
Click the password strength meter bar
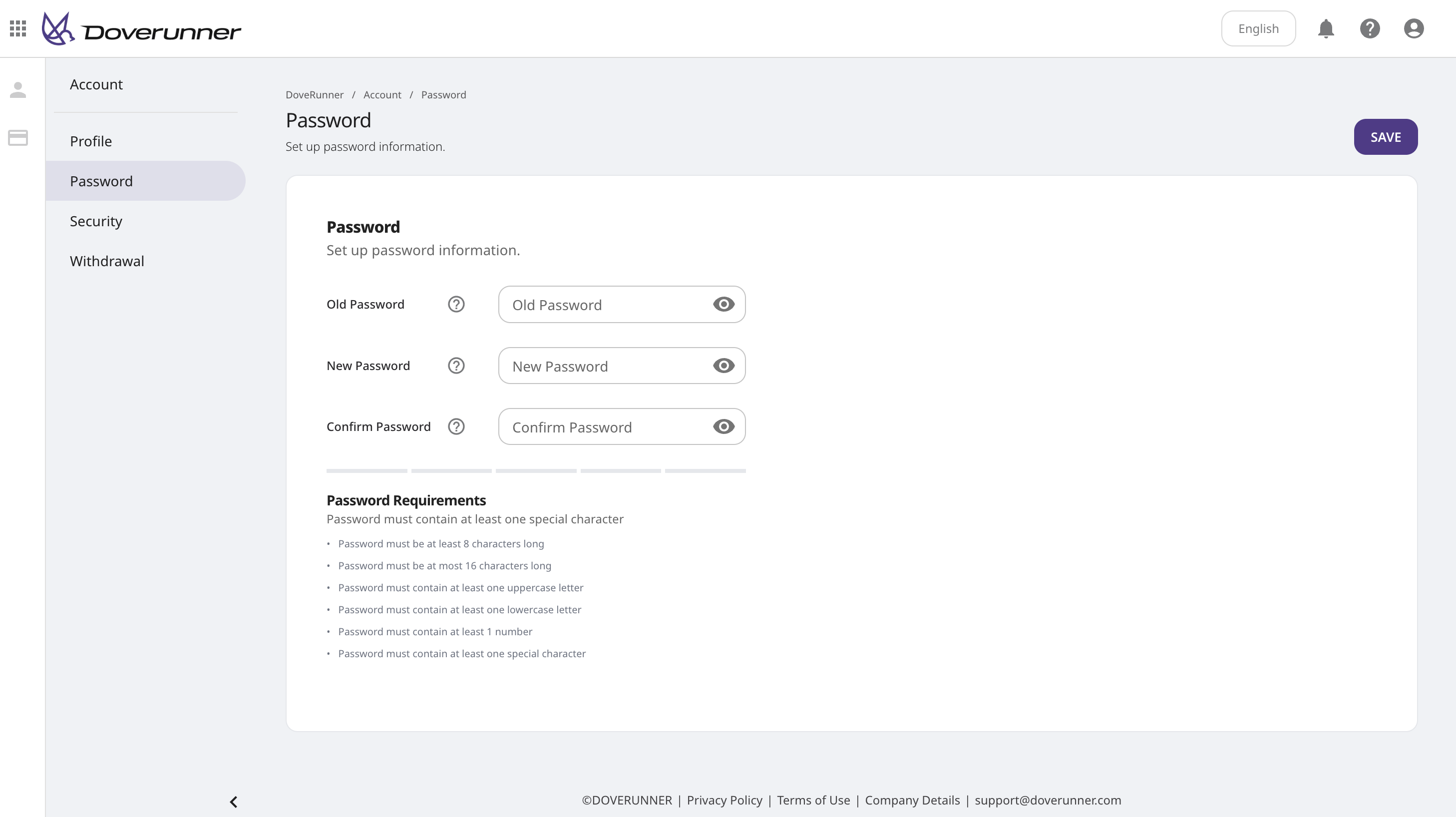[536, 470]
